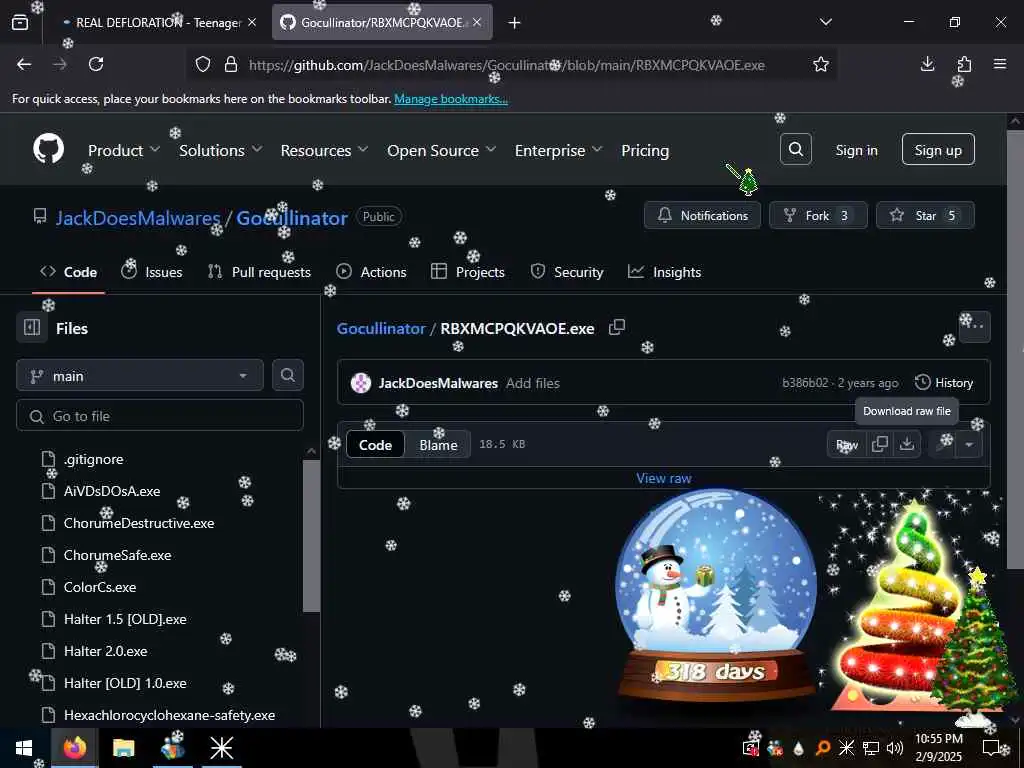Open Halter 2.0.exe in the file tree
Screen dimensions: 1024x768
105,650
